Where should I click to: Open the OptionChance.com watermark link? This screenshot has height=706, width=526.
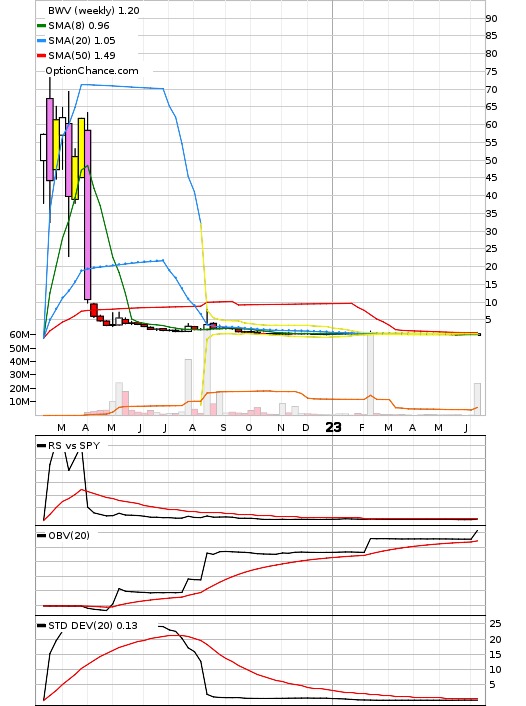pos(92,71)
